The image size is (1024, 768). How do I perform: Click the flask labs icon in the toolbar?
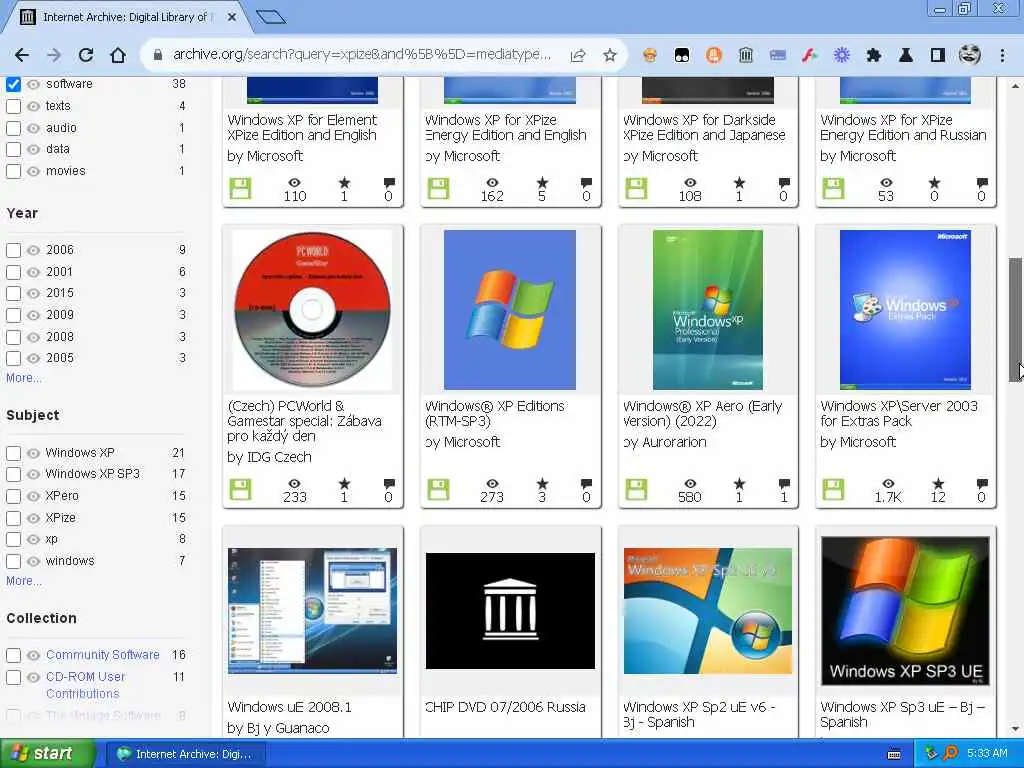pos(906,55)
